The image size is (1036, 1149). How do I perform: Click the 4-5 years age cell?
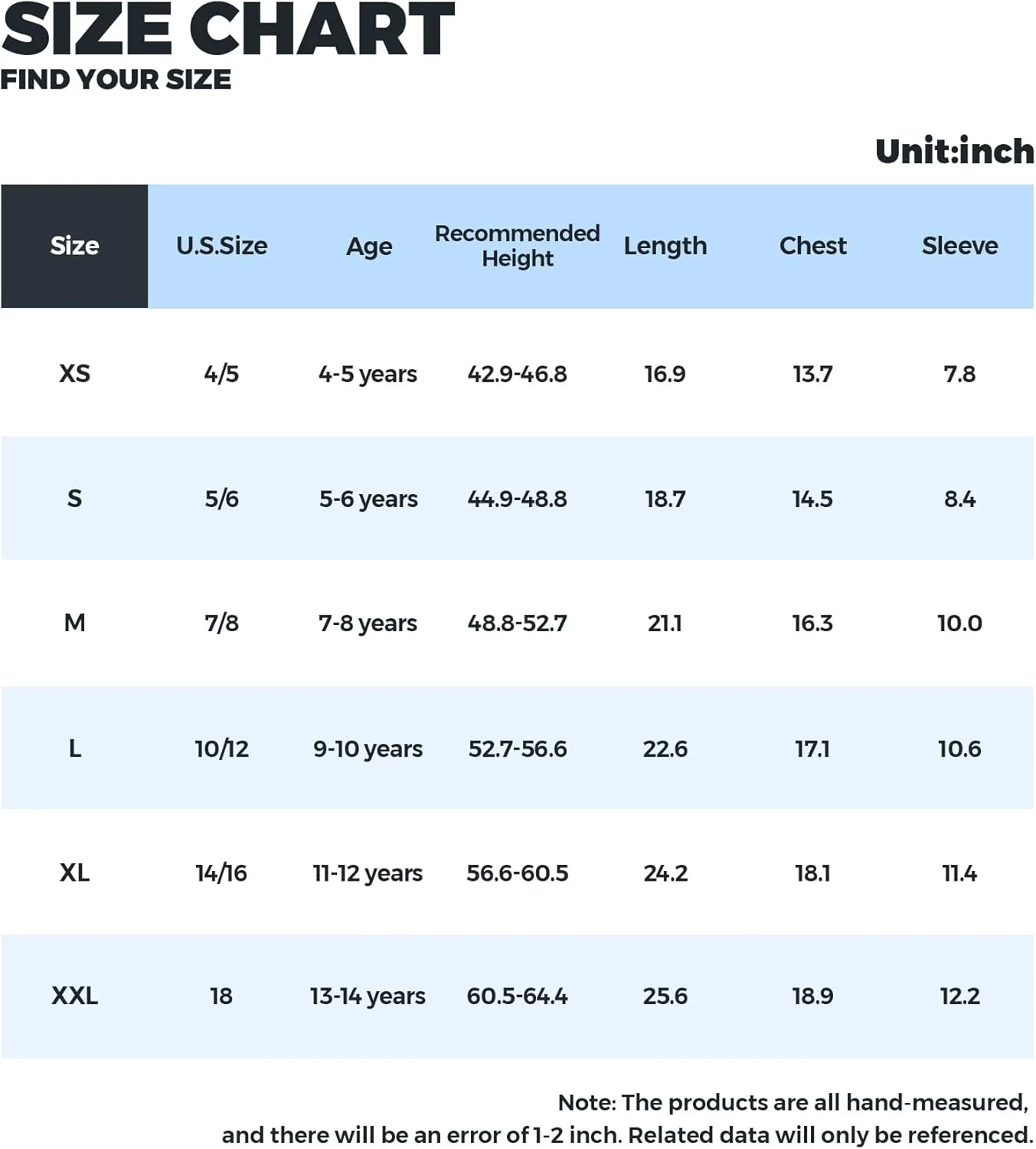pyautogui.click(x=368, y=374)
